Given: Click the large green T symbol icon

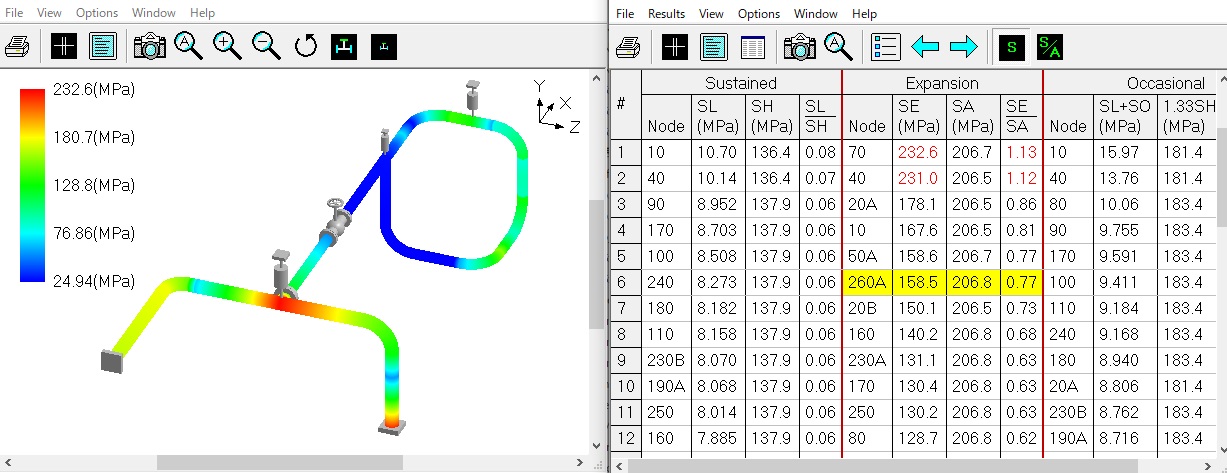Looking at the screenshot, I should 344,46.
